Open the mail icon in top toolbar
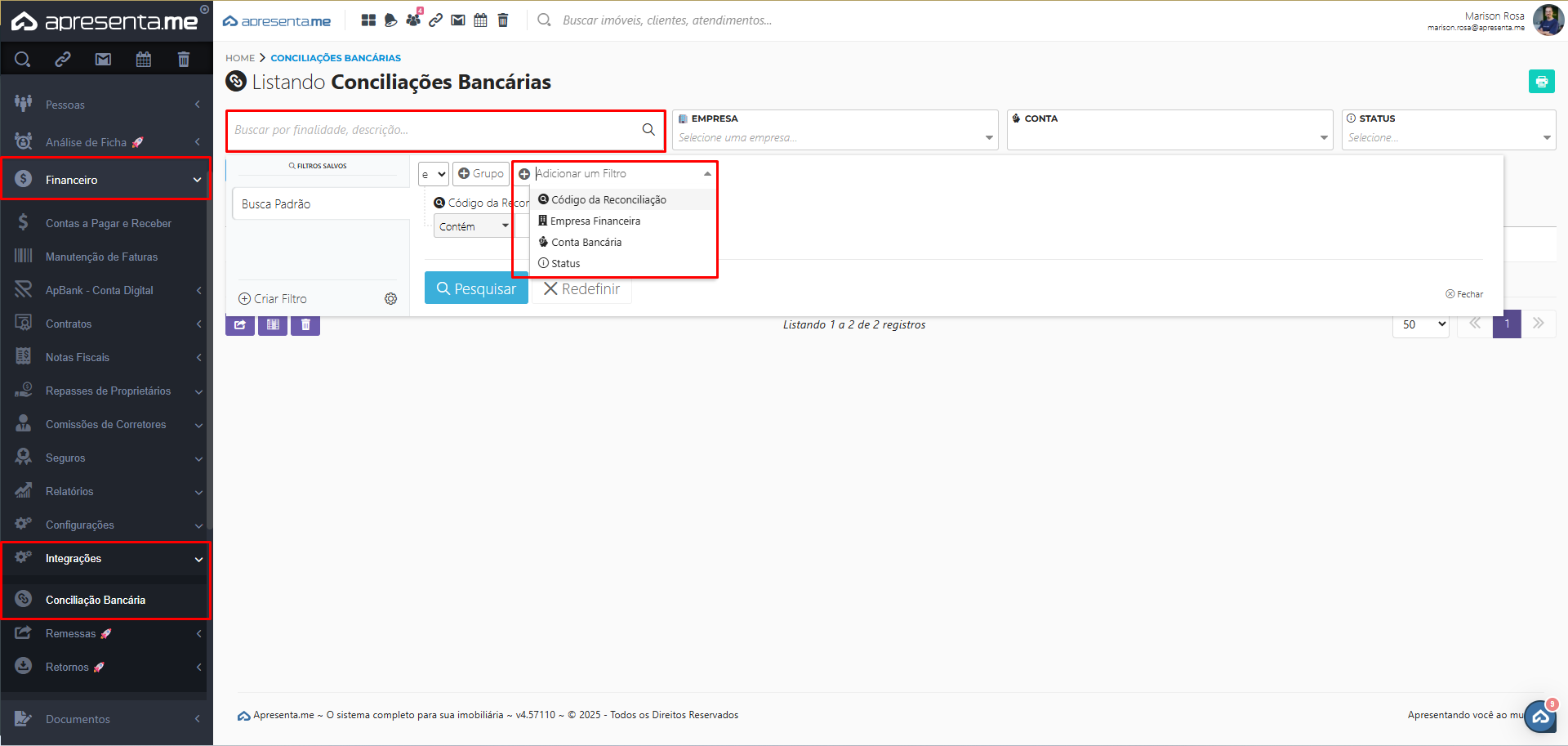The height and width of the screenshot is (746, 1568). (458, 20)
